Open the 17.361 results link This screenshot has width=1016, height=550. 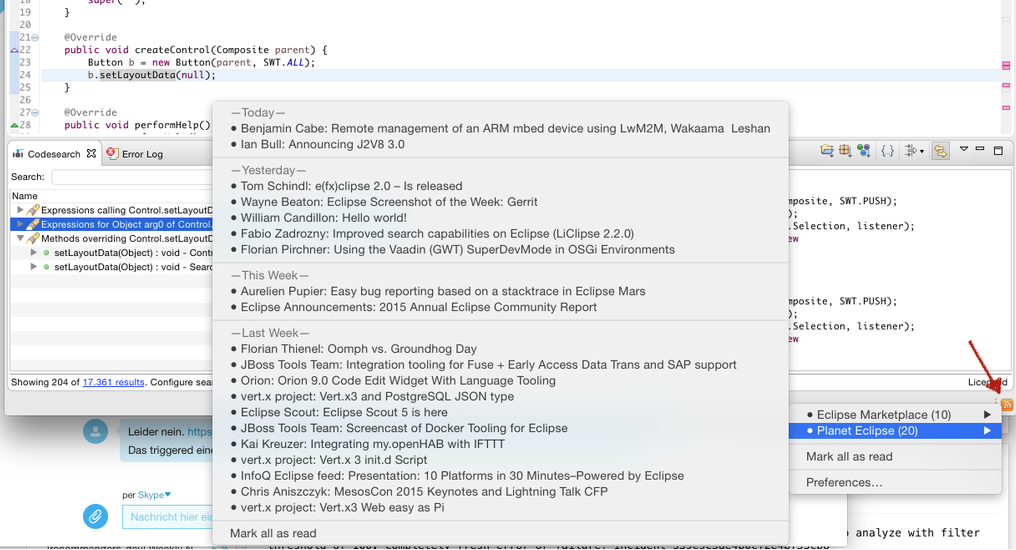113,382
